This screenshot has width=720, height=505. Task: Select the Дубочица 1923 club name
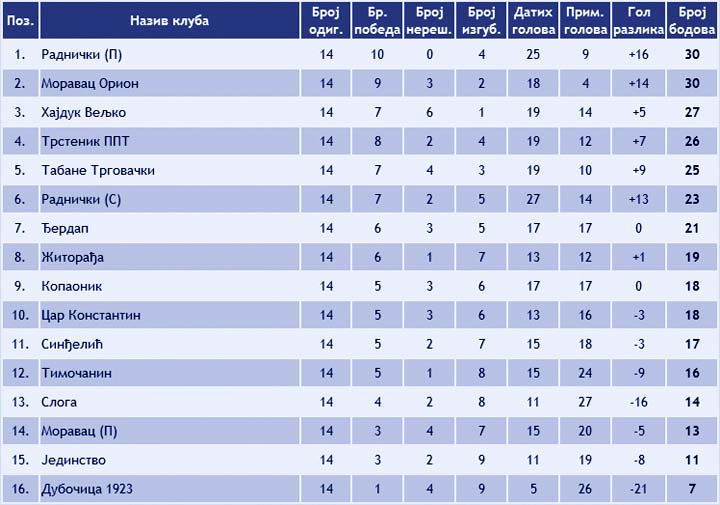coord(87,489)
